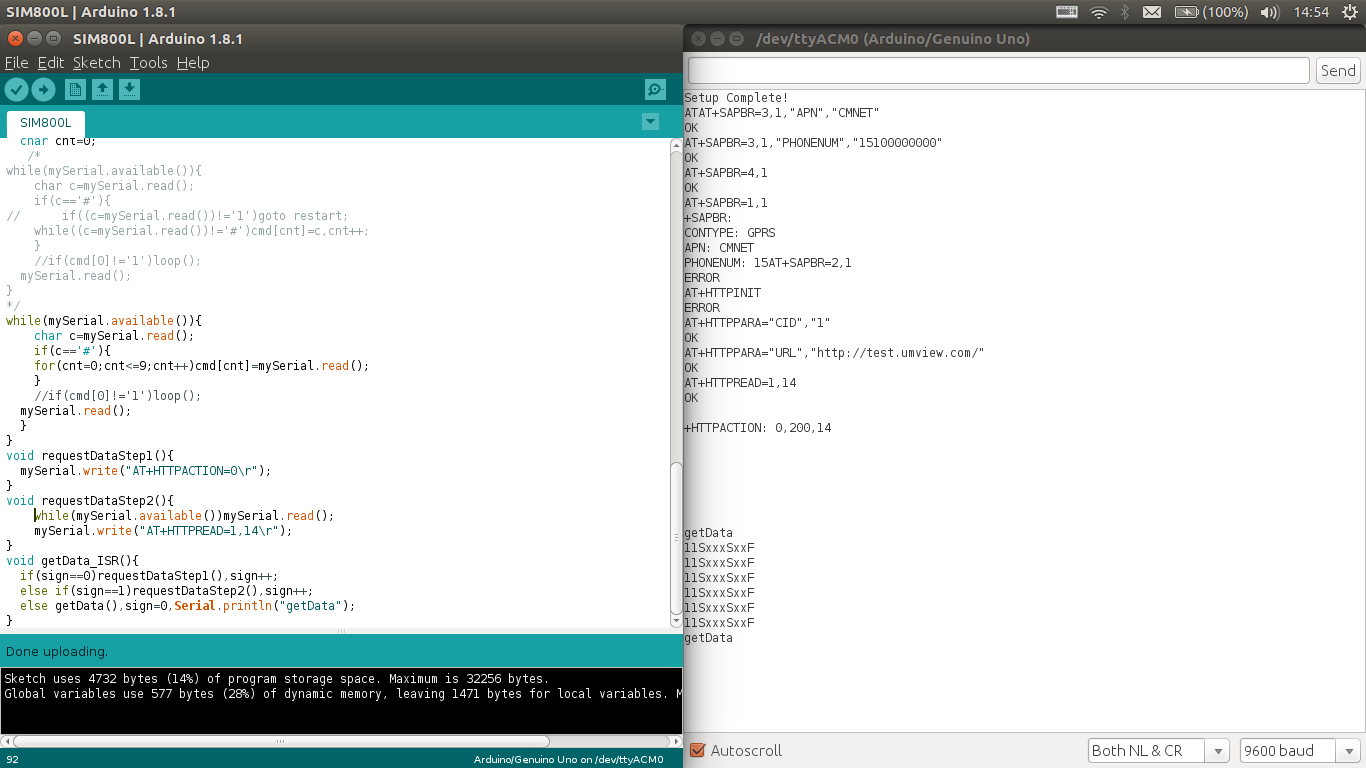
Task: Open the Both NL & CR dropdown
Action: pyautogui.click(x=1159, y=750)
